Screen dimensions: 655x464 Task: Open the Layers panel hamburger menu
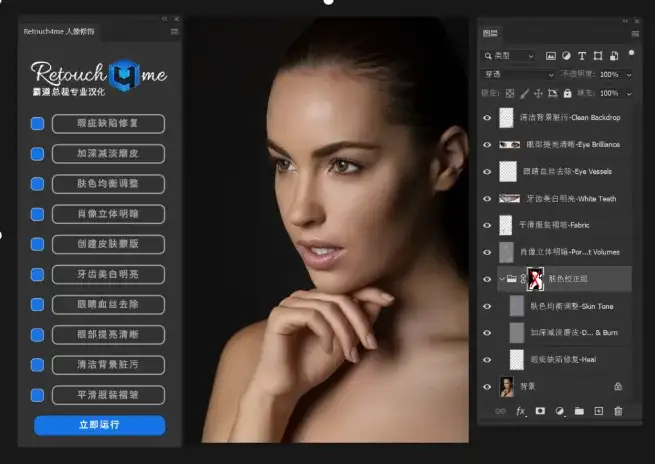(632, 33)
